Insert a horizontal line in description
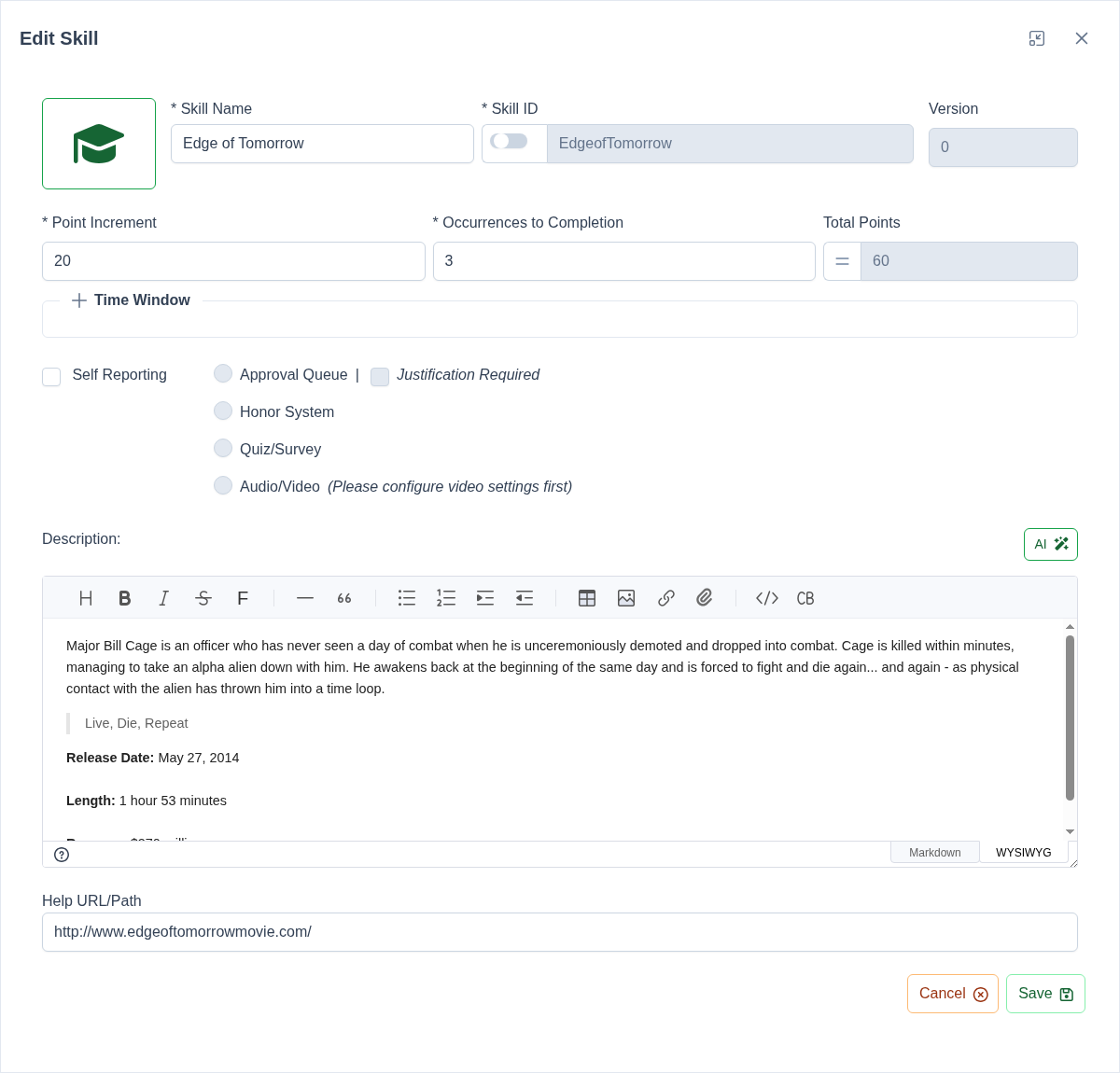 [305, 598]
